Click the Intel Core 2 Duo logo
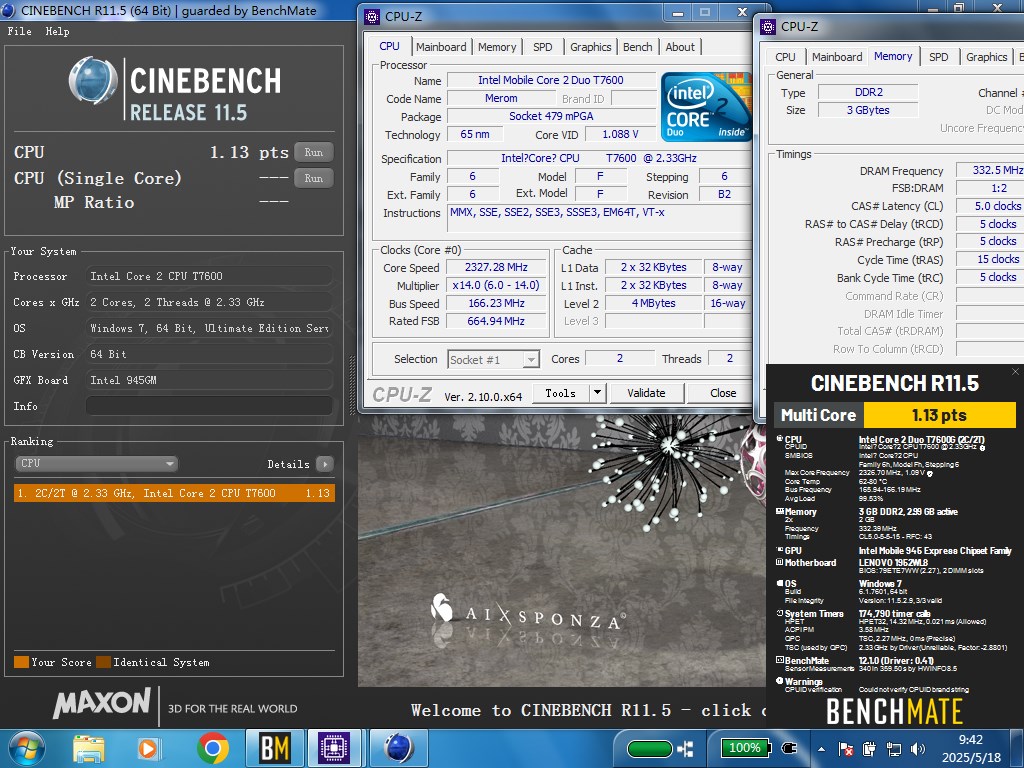The height and width of the screenshot is (768, 1024). [706, 106]
